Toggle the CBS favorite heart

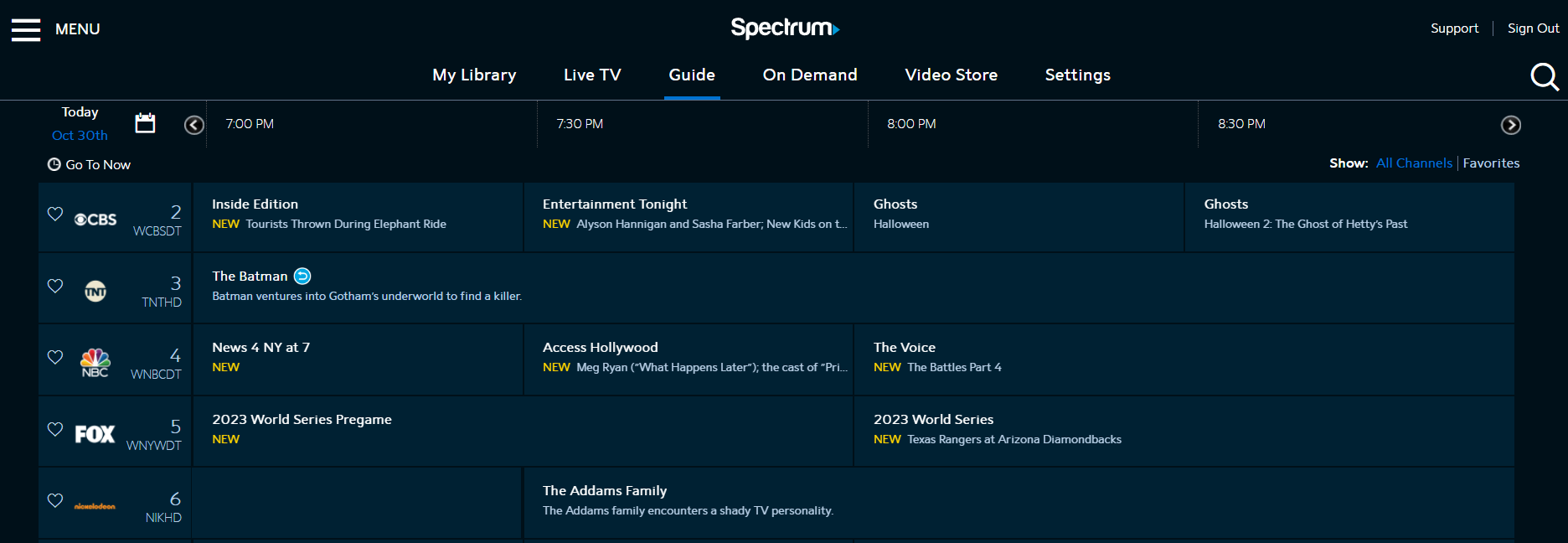coord(54,215)
